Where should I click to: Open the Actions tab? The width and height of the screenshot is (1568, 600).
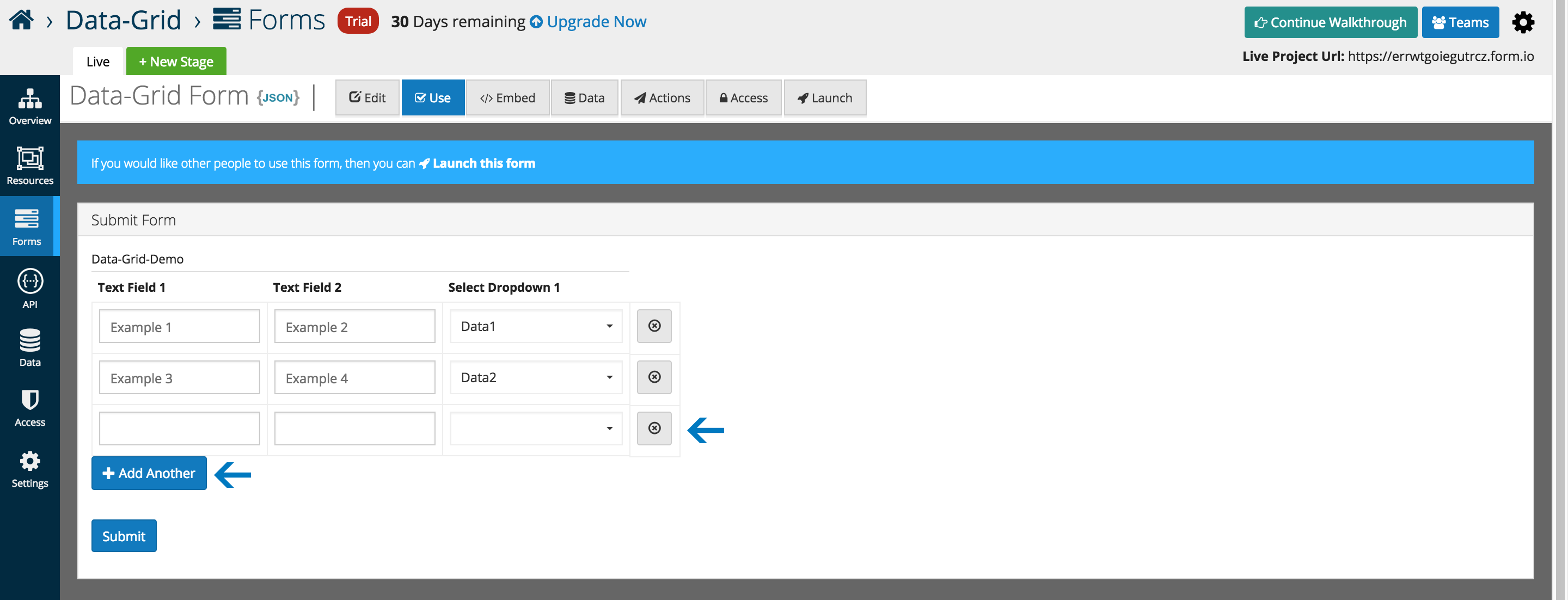[662, 97]
